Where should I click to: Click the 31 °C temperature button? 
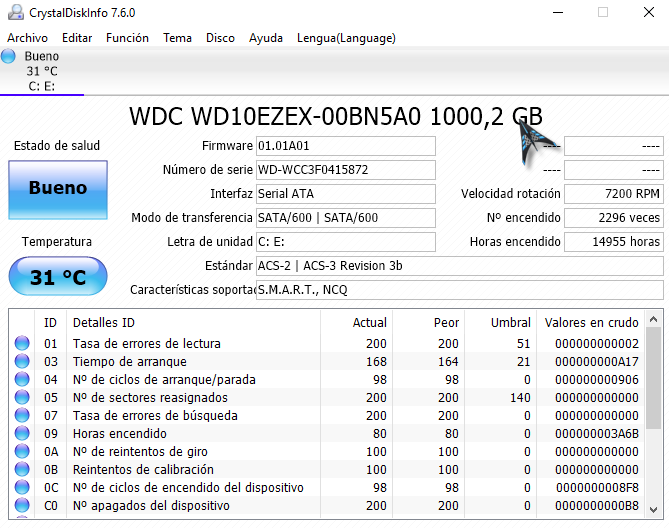coord(58,276)
